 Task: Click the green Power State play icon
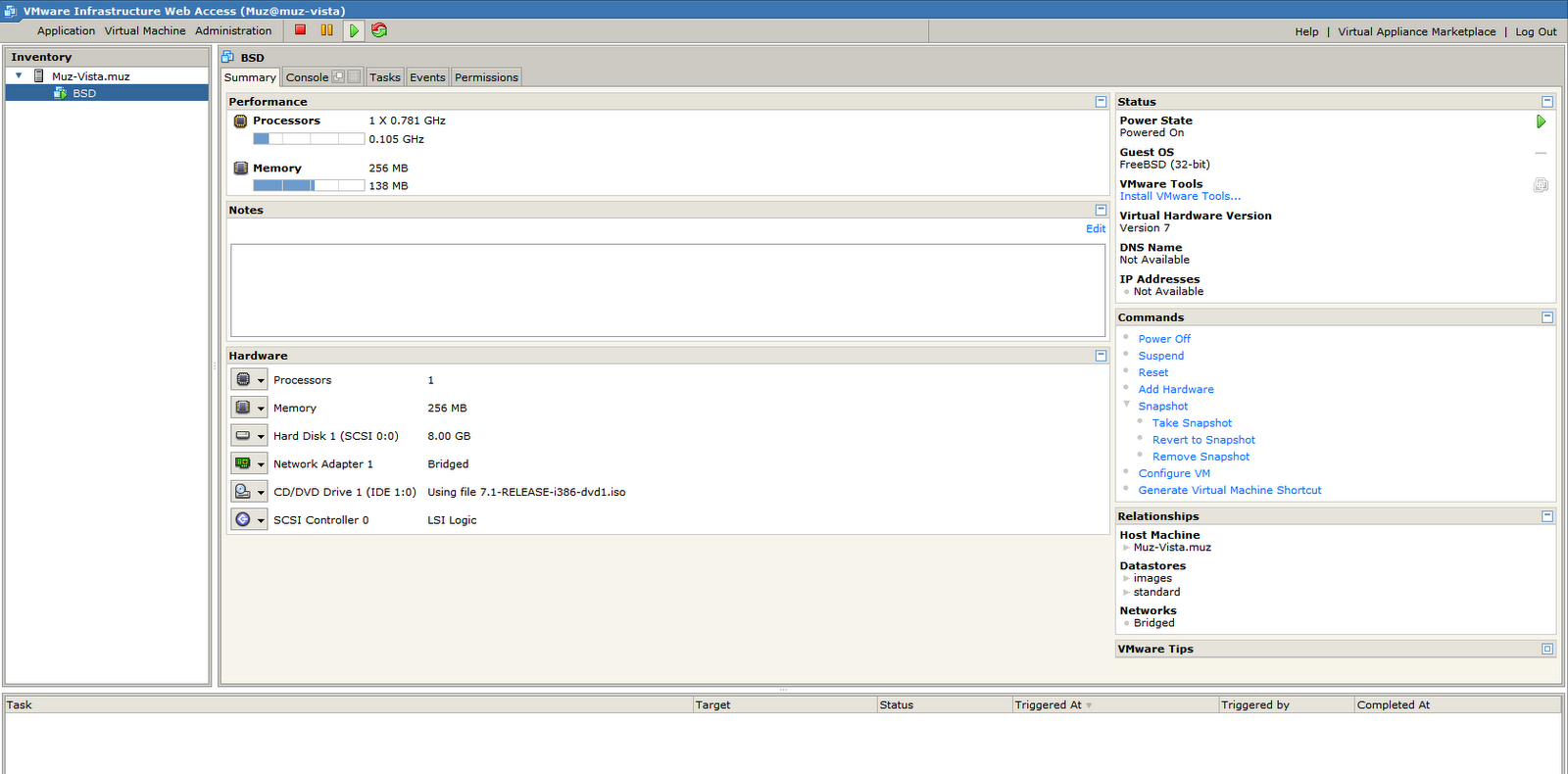coord(1541,121)
